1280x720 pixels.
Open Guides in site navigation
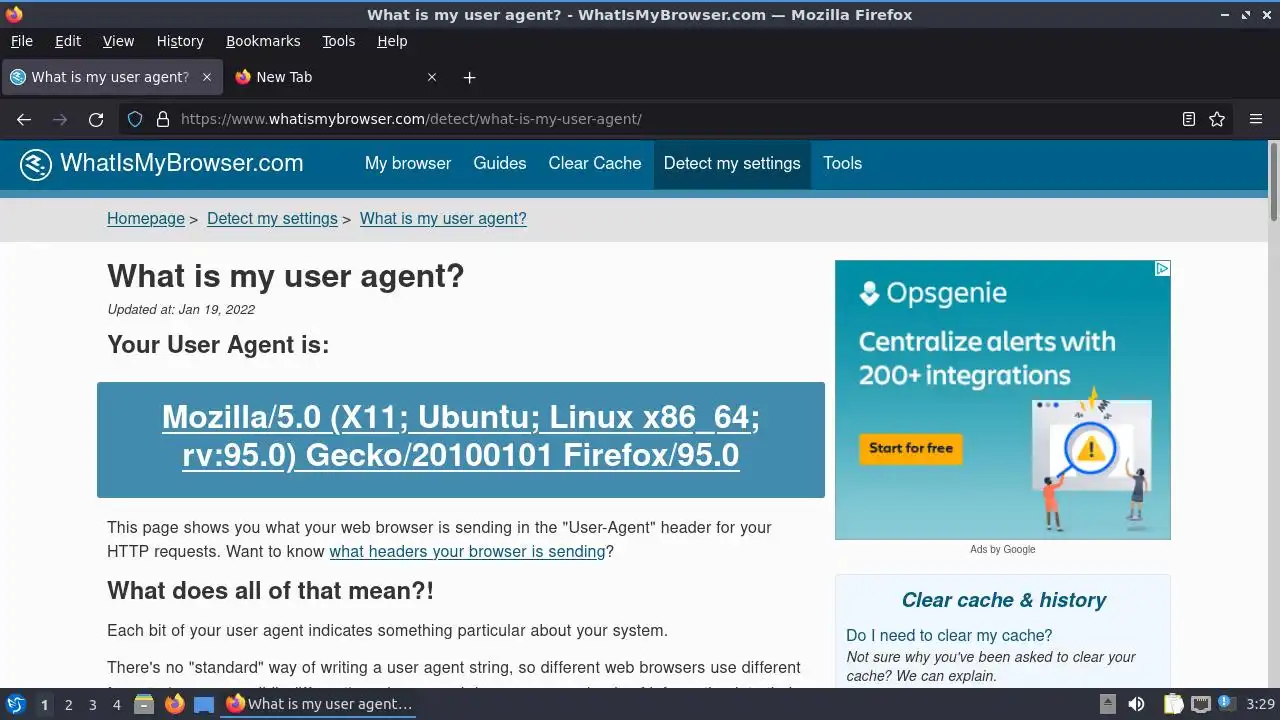pos(500,163)
